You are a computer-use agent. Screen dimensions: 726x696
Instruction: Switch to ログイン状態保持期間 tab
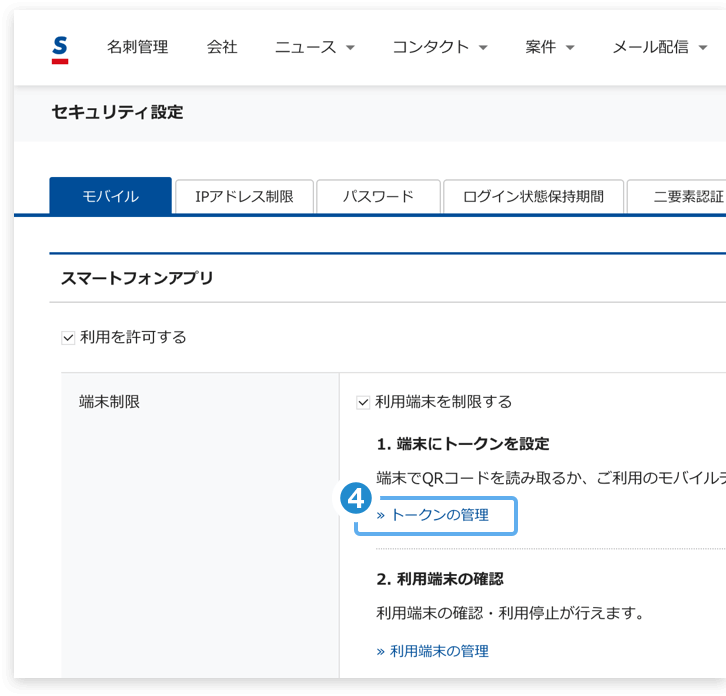coord(533,196)
